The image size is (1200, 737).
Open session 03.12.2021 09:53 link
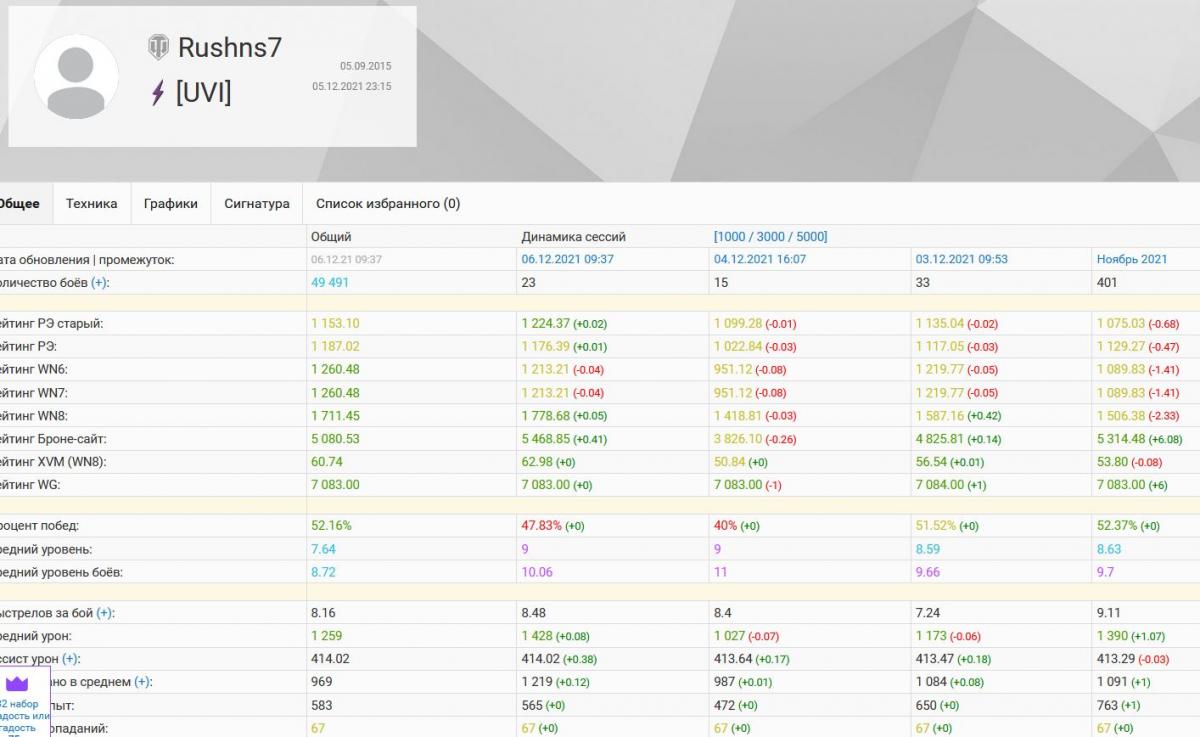tap(961, 259)
